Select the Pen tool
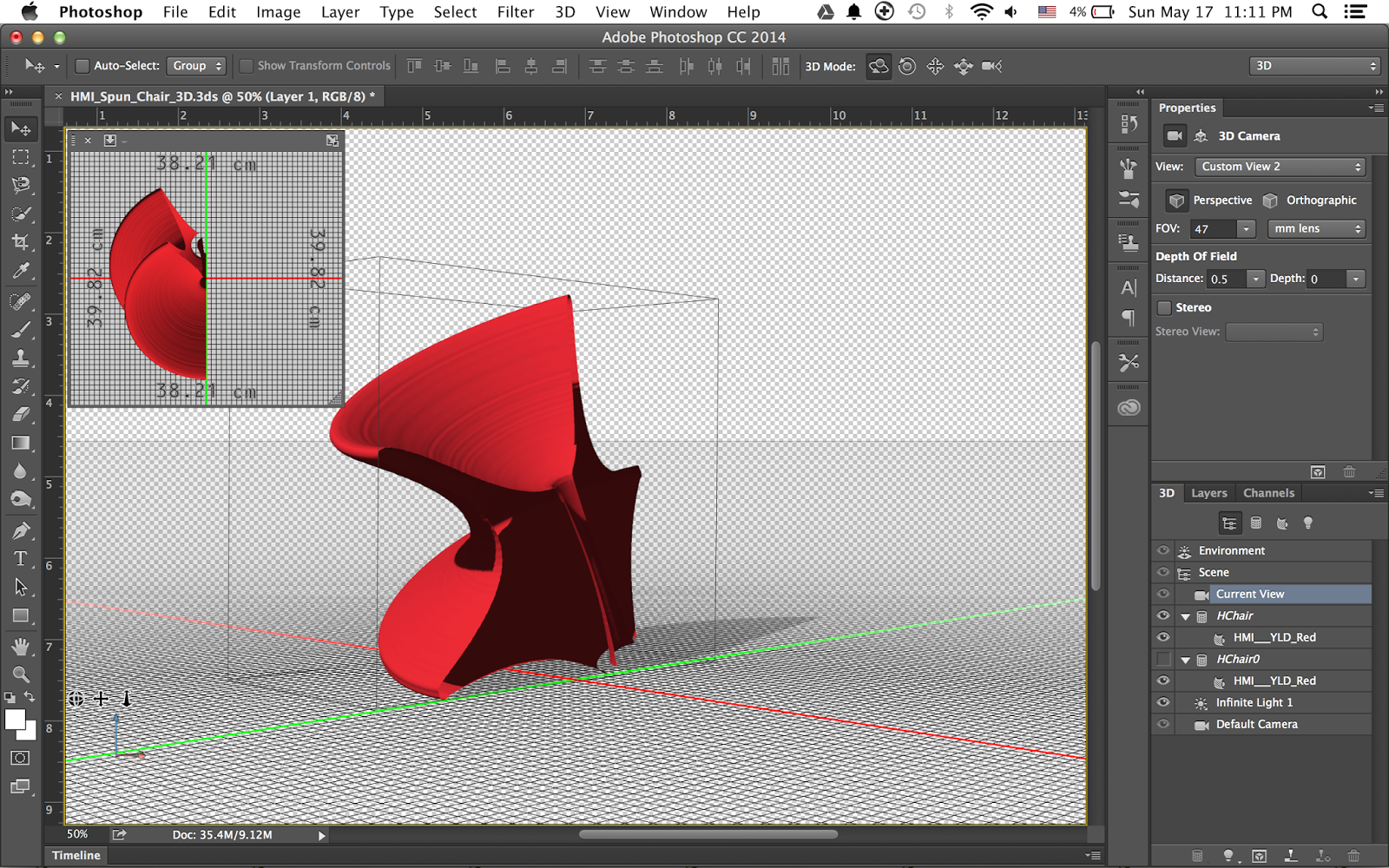1389x868 pixels. pyautogui.click(x=21, y=529)
